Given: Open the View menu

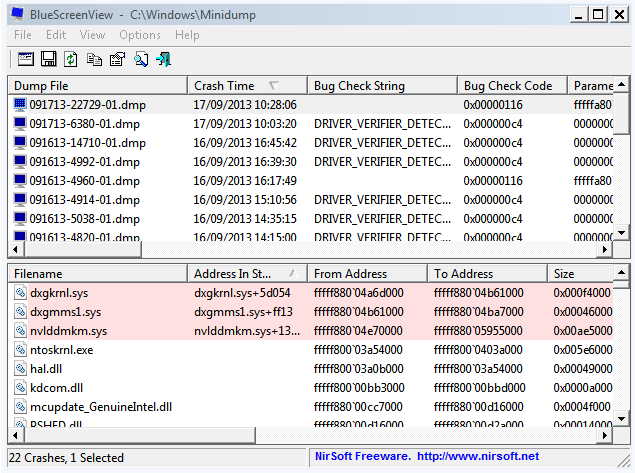Looking at the screenshot, I should point(92,35).
